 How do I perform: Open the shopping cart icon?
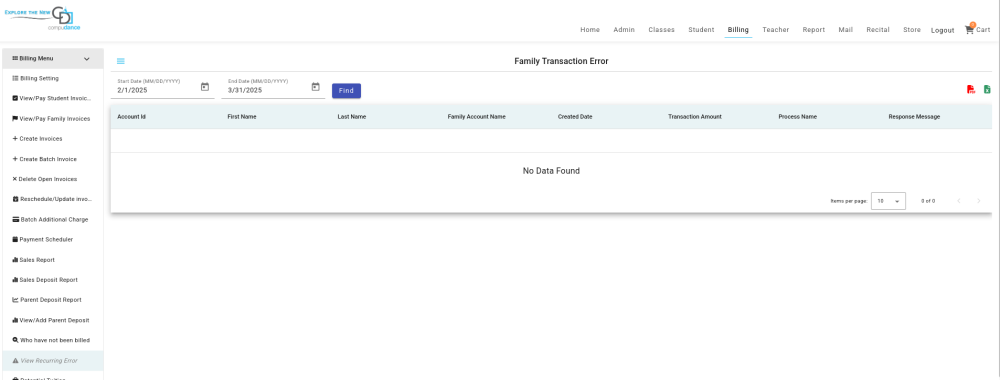click(969, 29)
